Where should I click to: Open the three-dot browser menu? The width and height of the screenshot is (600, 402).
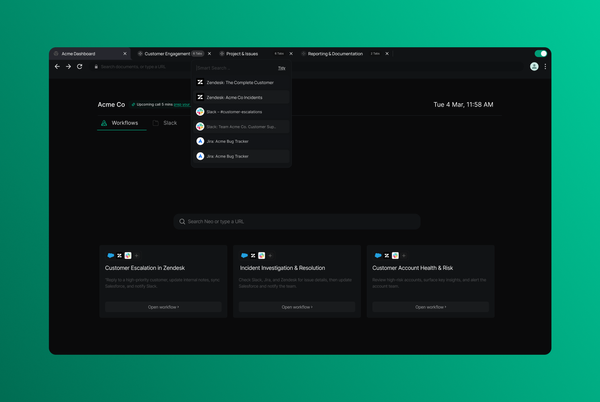[545, 67]
